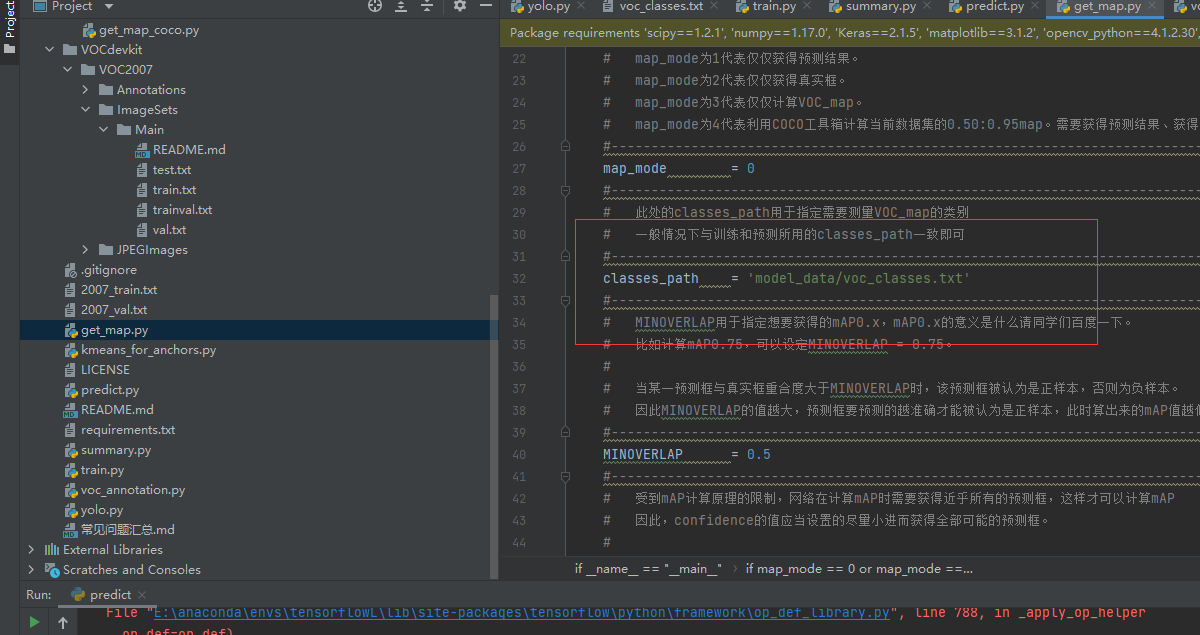This screenshot has width=1200, height=635.
Task: Switch to the yolo.py tab
Action: coord(548,7)
